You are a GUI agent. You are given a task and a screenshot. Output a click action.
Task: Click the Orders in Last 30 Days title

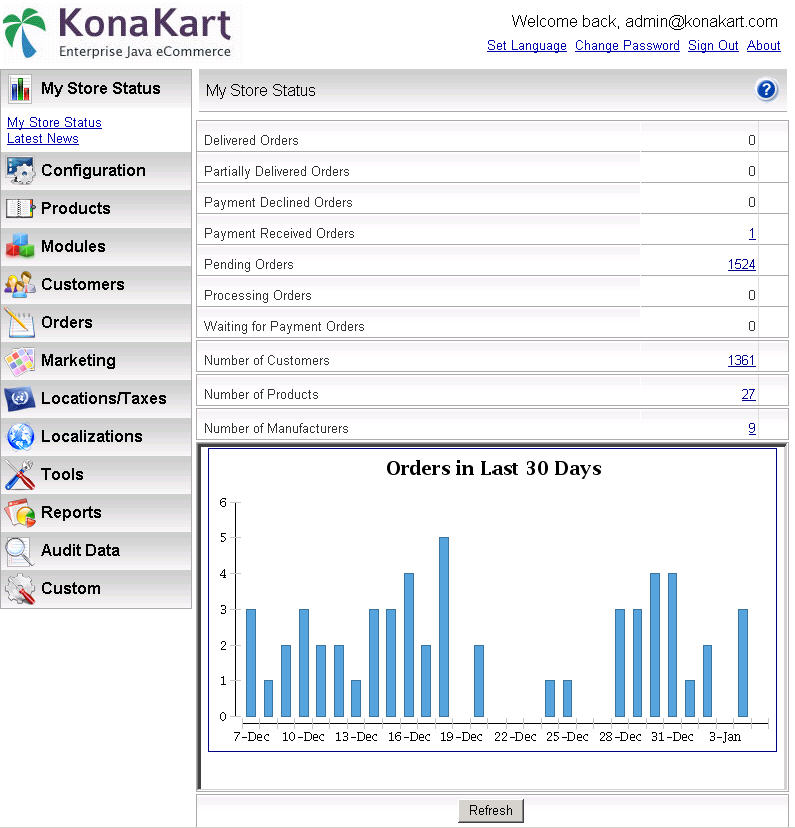point(494,468)
